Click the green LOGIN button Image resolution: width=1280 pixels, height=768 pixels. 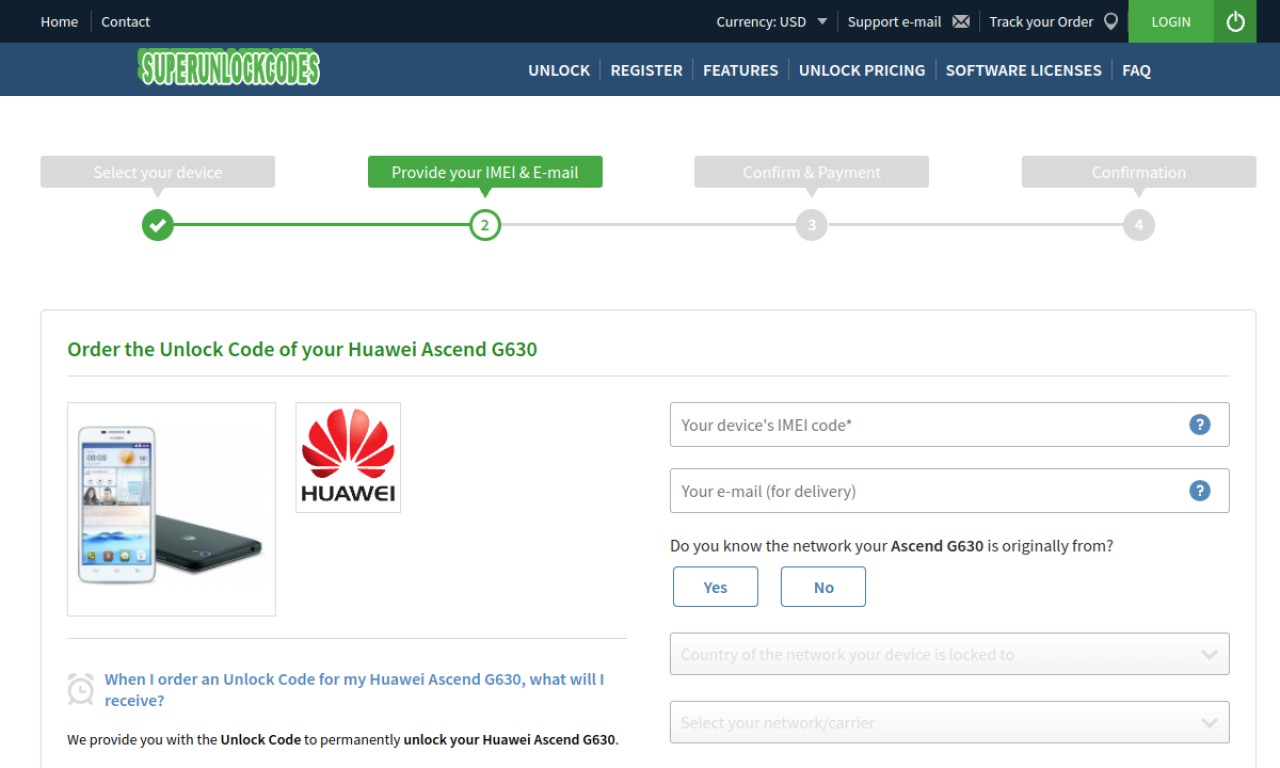(1171, 21)
